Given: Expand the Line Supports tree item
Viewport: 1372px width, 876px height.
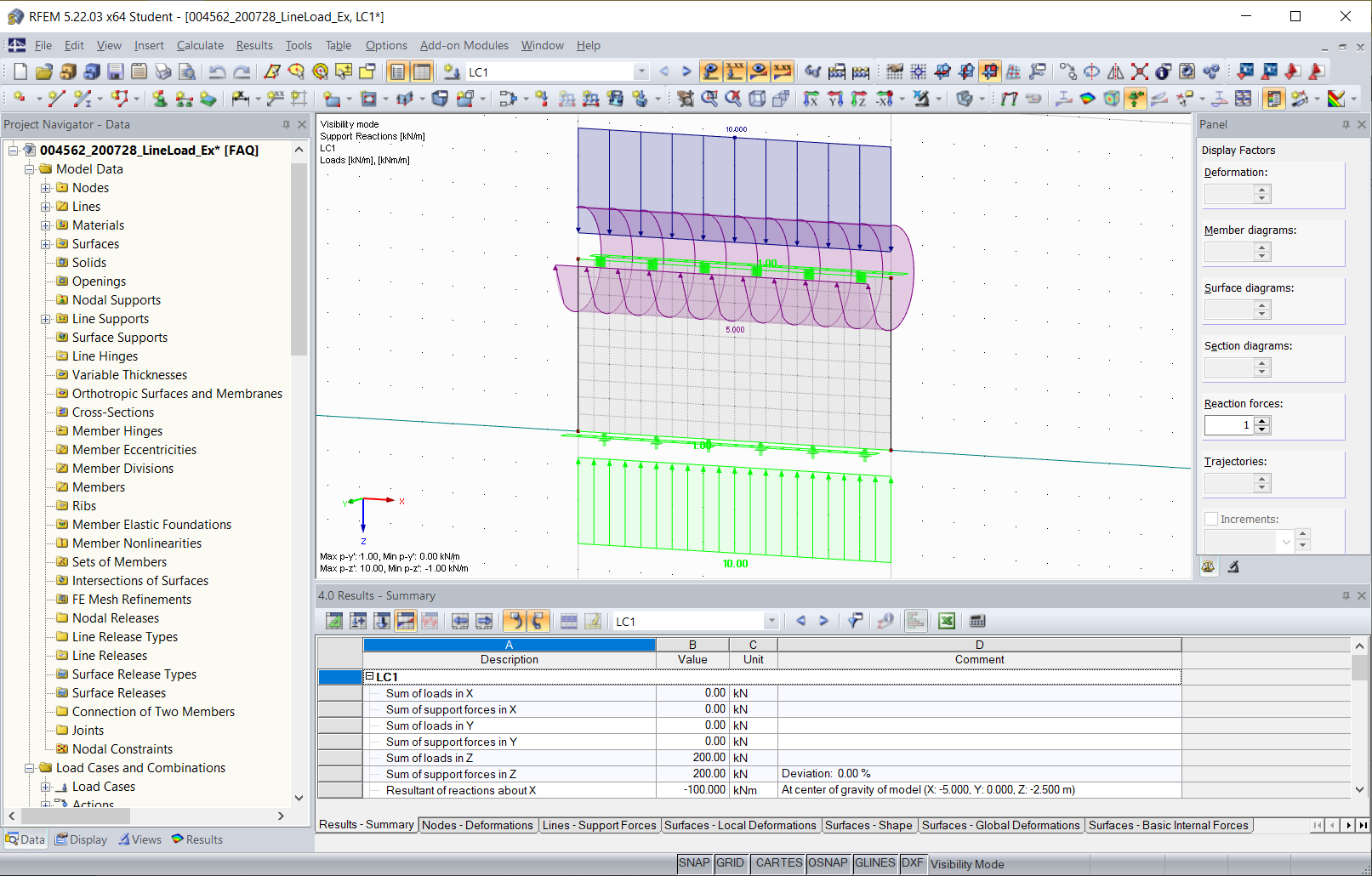Looking at the screenshot, I should pos(46,319).
